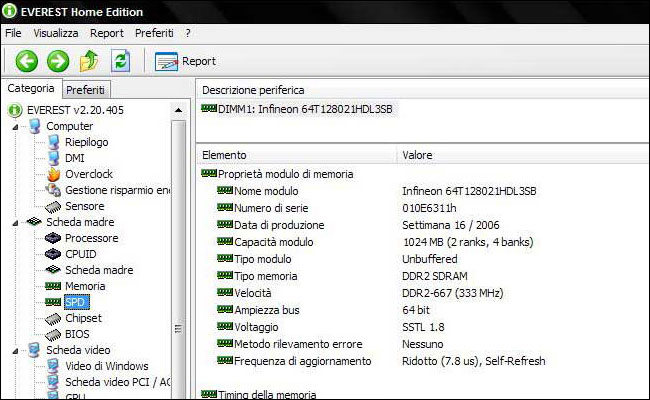This screenshot has width=650, height=400.
Task: Collapse the Scheda video tree node
Action: pos(16,350)
